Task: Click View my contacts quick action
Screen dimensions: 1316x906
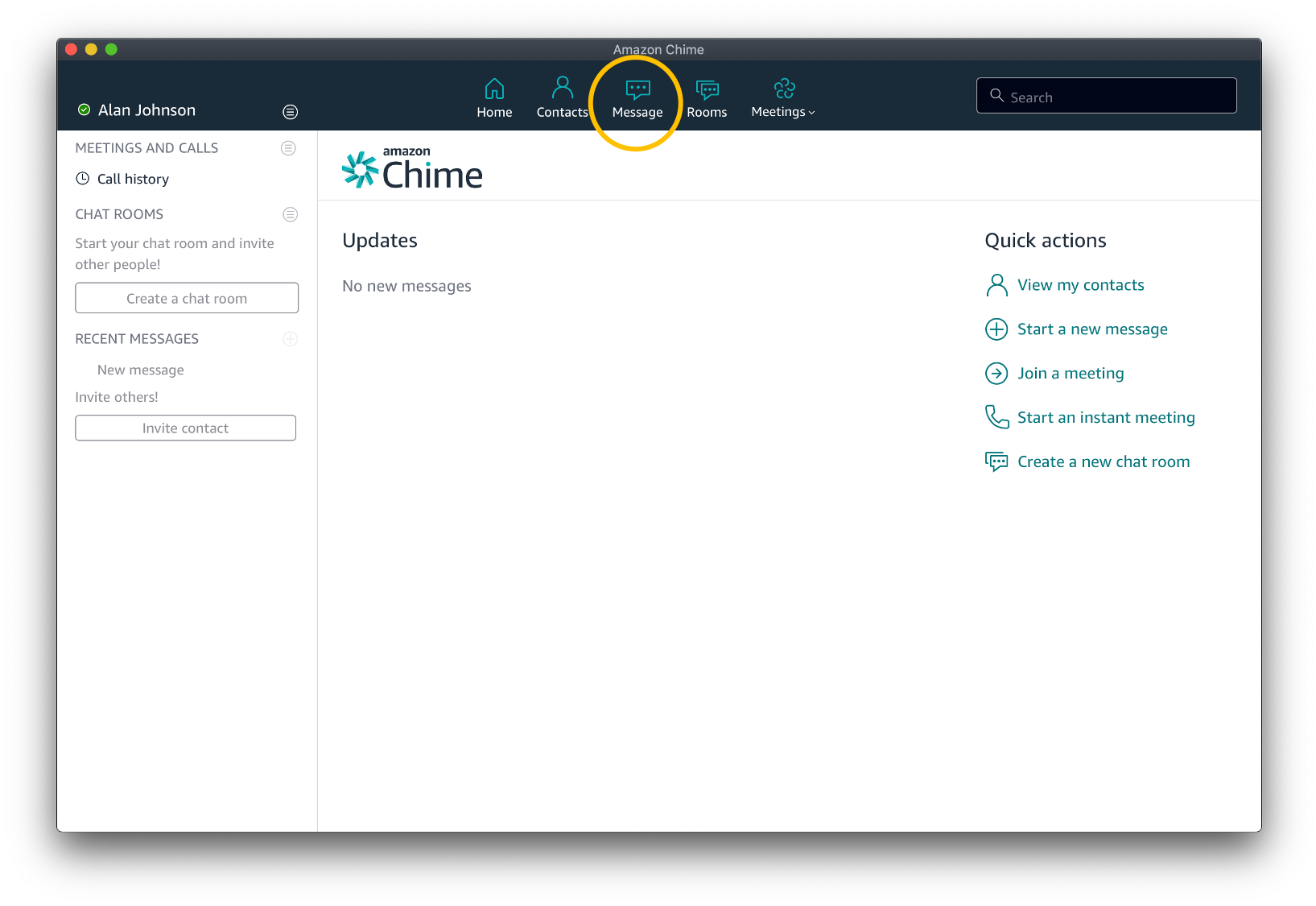Action: [x=1080, y=285]
